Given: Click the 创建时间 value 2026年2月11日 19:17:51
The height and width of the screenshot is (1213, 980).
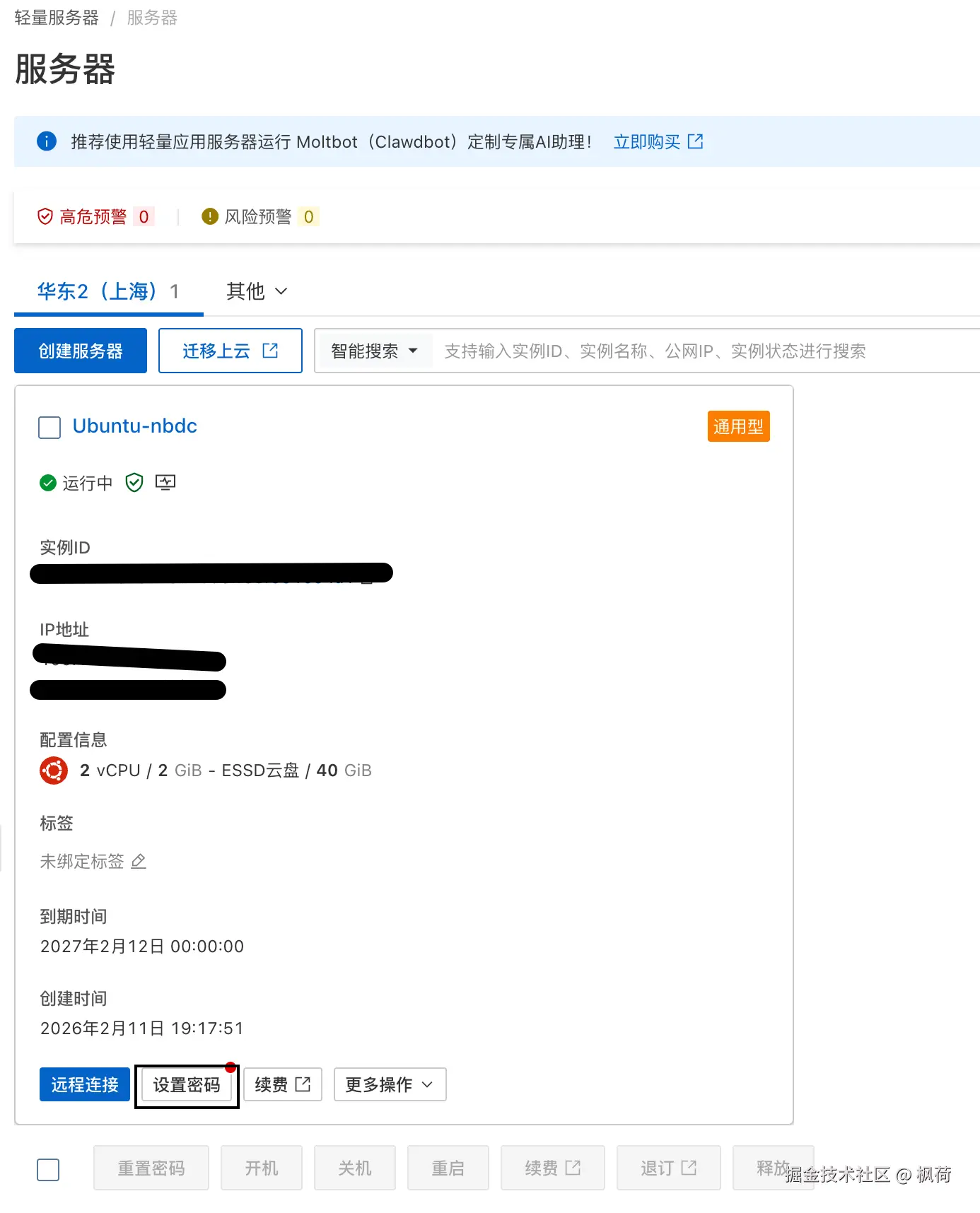Looking at the screenshot, I should (142, 1028).
